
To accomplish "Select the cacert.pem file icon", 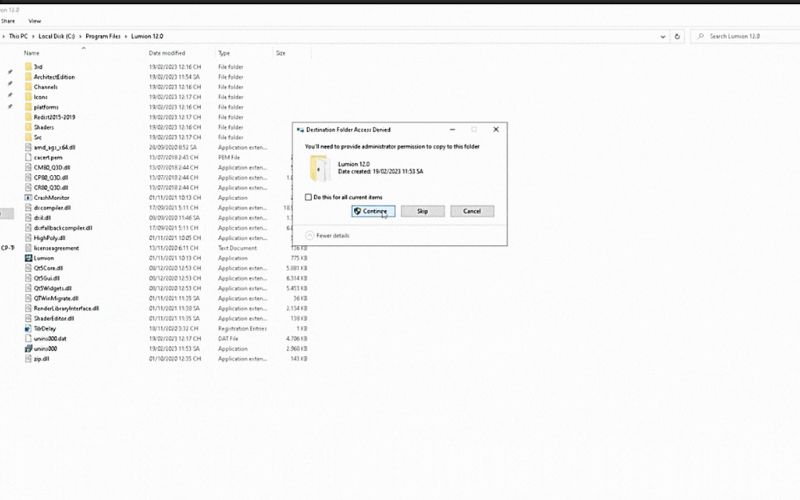I will point(29,157).
